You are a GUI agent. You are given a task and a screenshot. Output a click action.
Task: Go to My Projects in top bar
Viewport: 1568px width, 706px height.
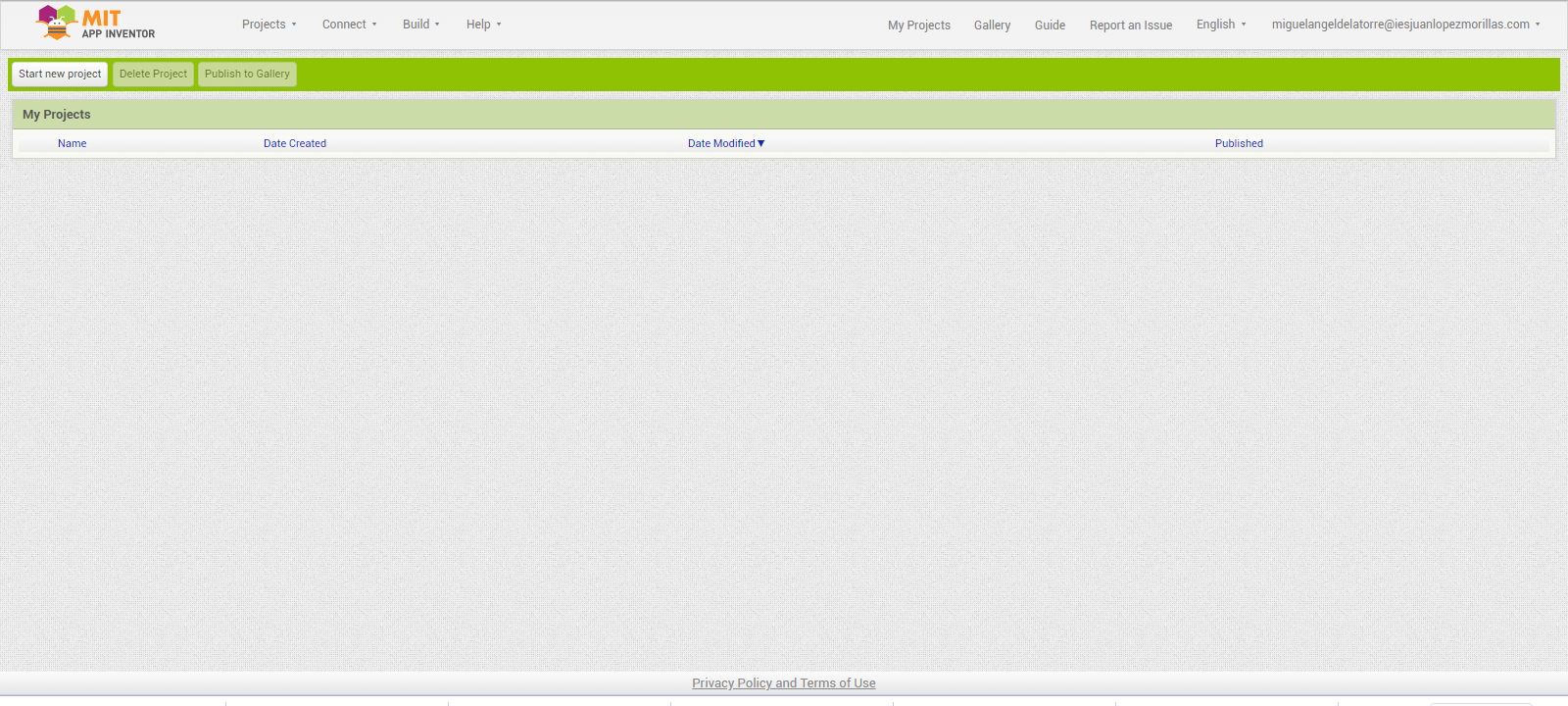[918, 25]
